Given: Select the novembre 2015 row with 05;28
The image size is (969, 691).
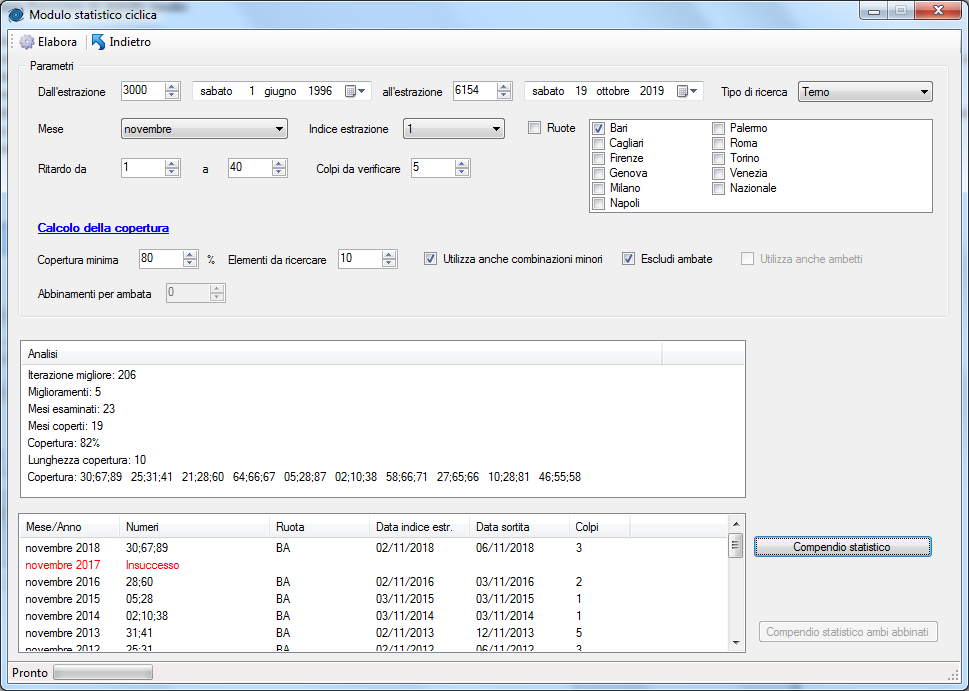Looking at the screenshot, I should (x=374, y=599).
